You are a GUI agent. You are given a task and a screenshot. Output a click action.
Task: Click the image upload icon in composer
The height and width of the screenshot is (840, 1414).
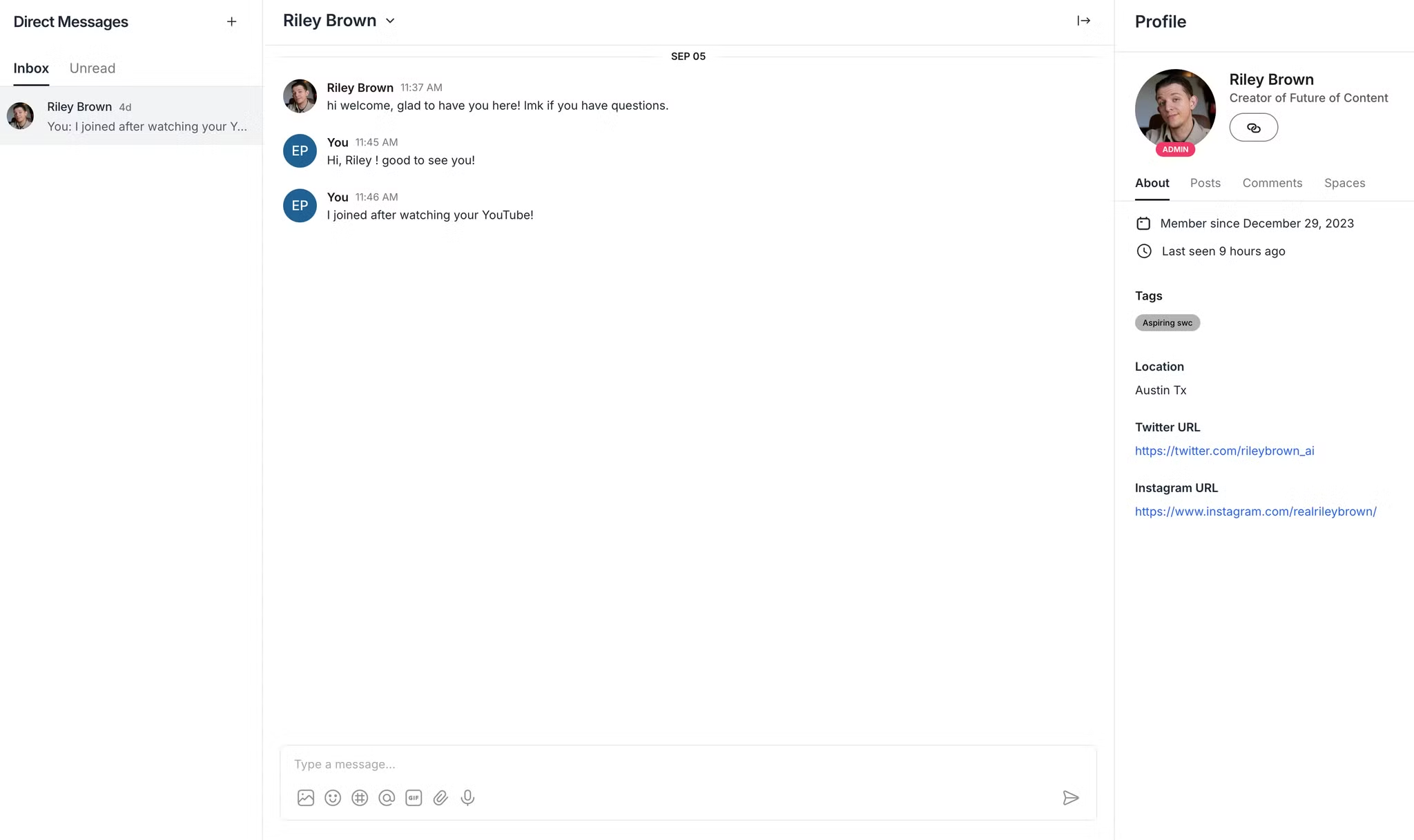[x=306, y=798]
